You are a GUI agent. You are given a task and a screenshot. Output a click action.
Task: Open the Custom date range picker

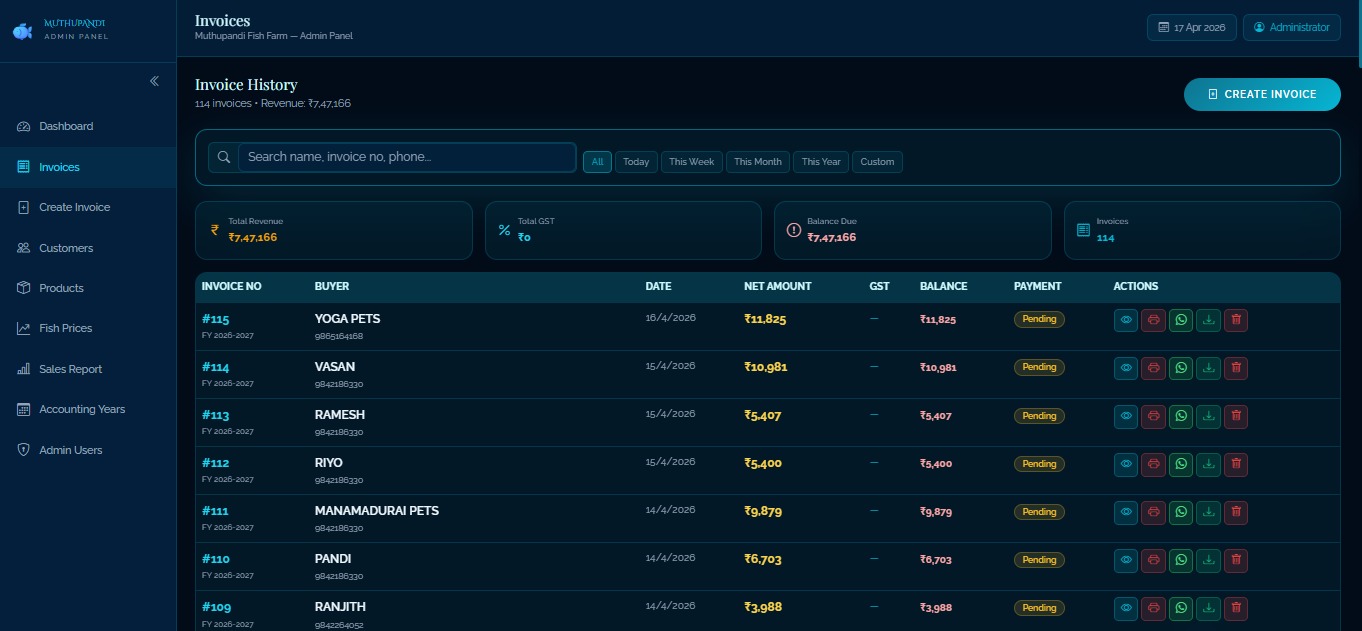coord(876,161)
